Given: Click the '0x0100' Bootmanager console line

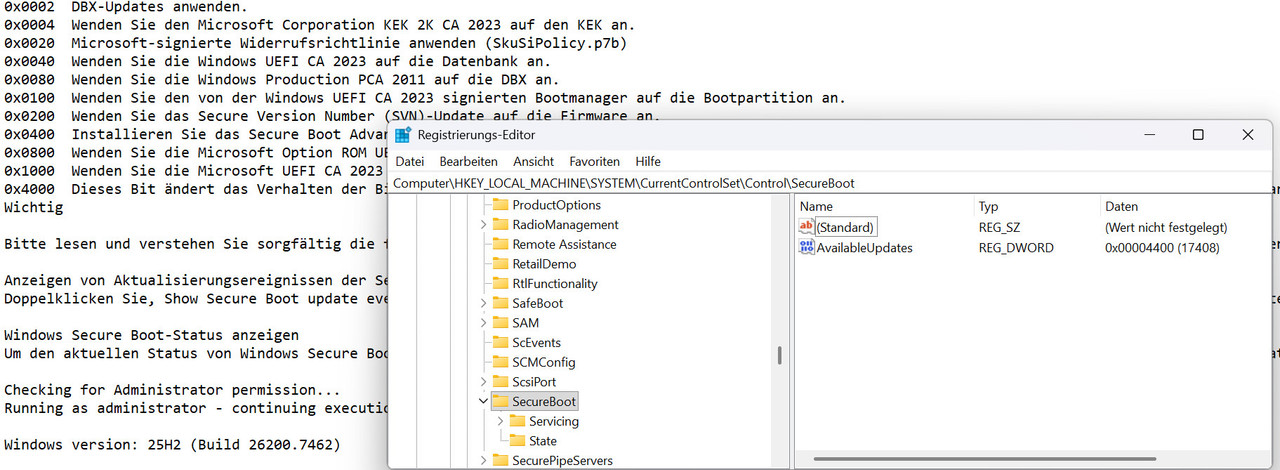Looking at the screenshot, I should tap(425, 97).
